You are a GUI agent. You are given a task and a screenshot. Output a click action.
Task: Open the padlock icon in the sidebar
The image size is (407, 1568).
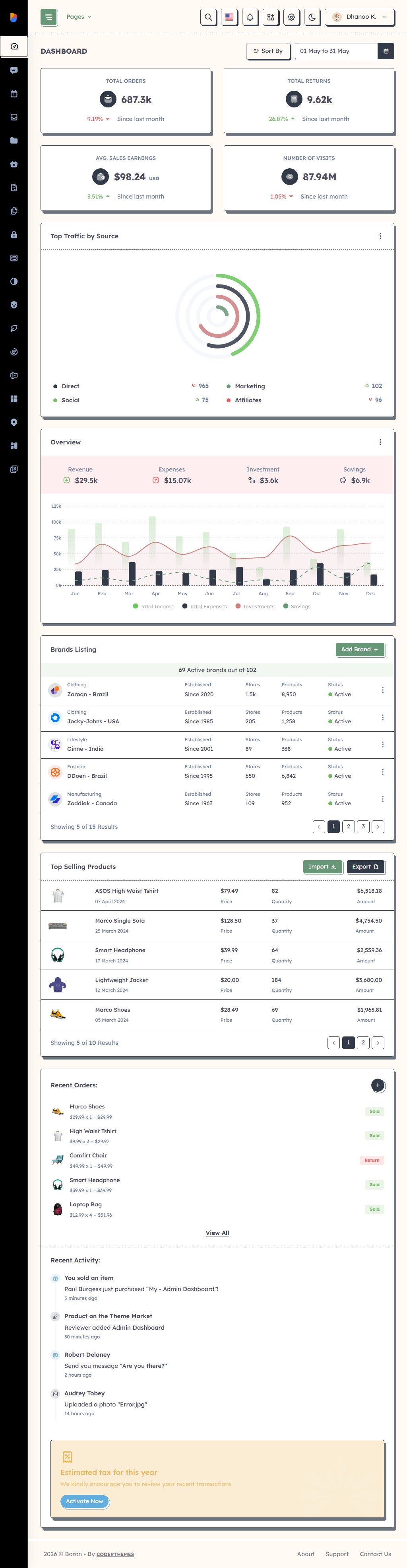click(14, 234)
